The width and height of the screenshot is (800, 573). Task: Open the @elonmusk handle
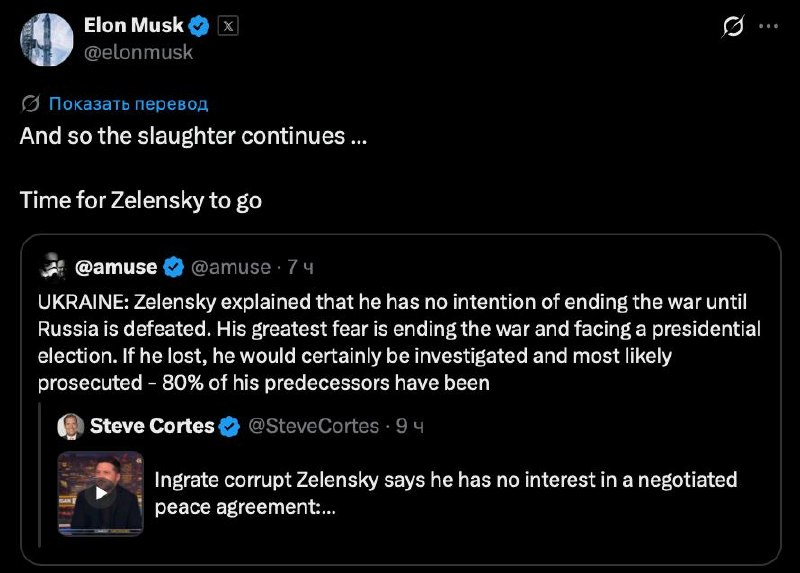[138, 52]
